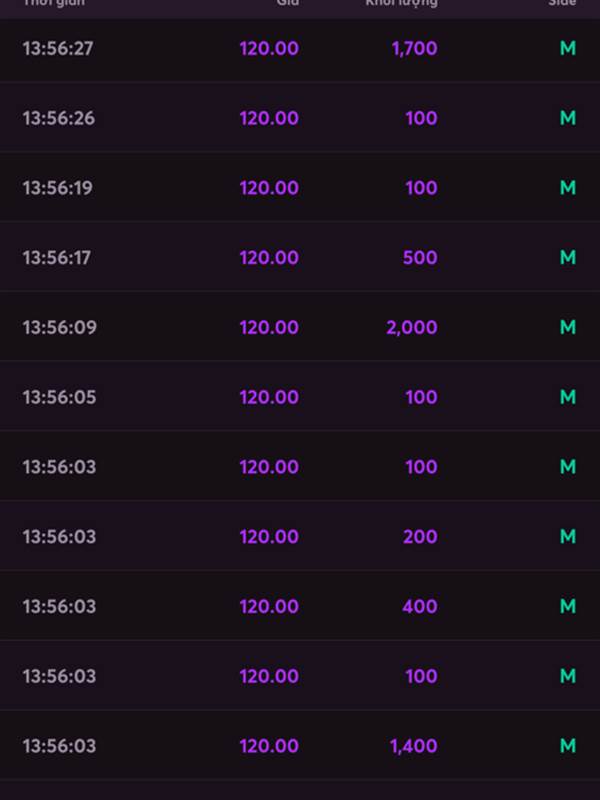600x800 pixels.
Task: Click price 120.00 in 13:56:27 row
Action: [x=269, y=48]
